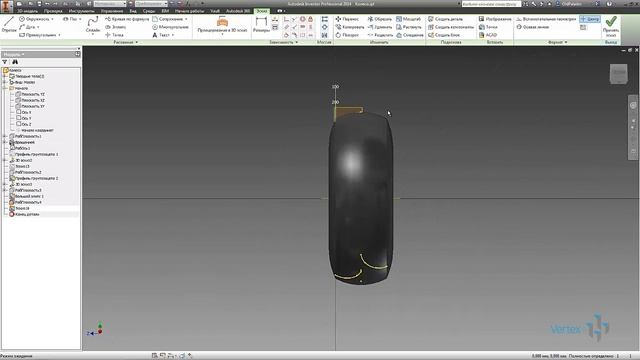The width and height of the screenshot is (640, 360).
Task: Click Создать деталь make part tool
Action: click(445, 19)
